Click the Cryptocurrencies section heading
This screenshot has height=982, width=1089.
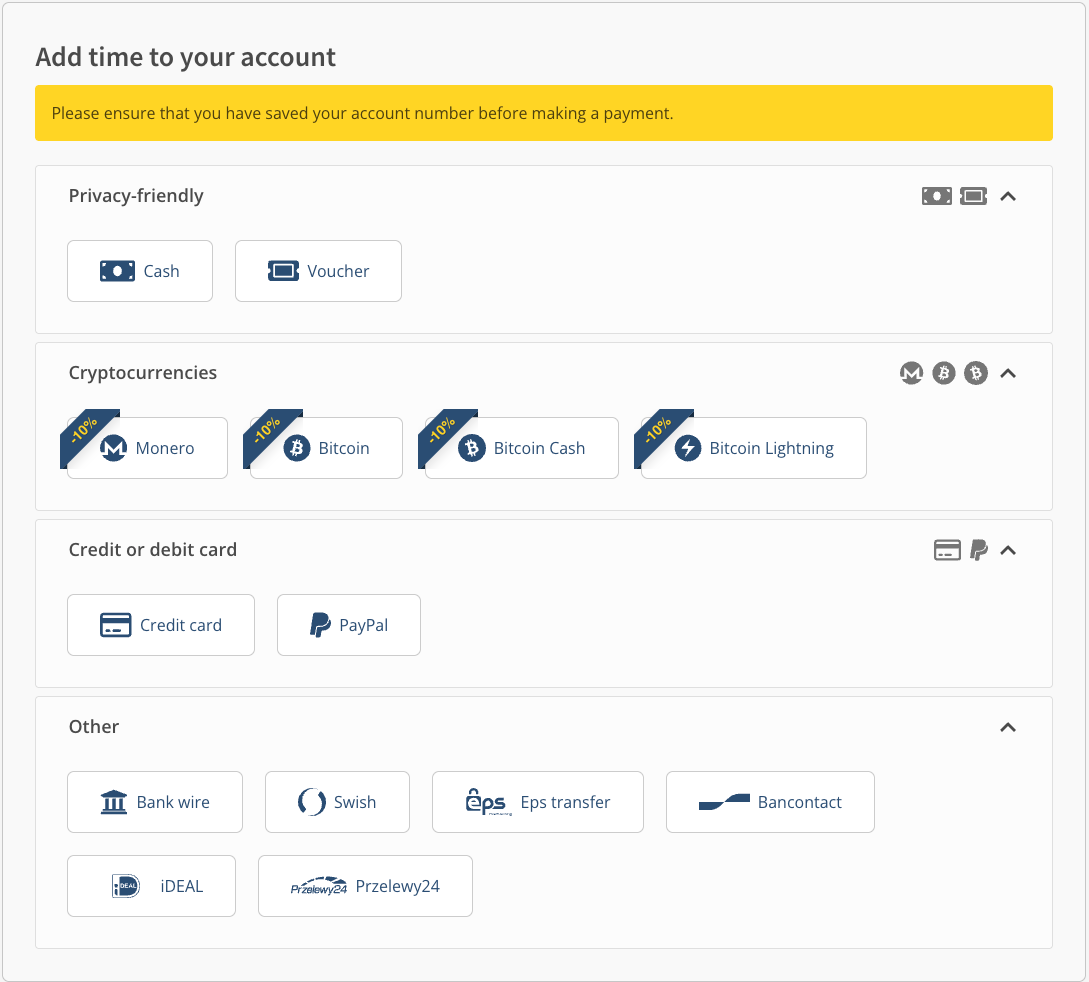click(x=143, y=373)
